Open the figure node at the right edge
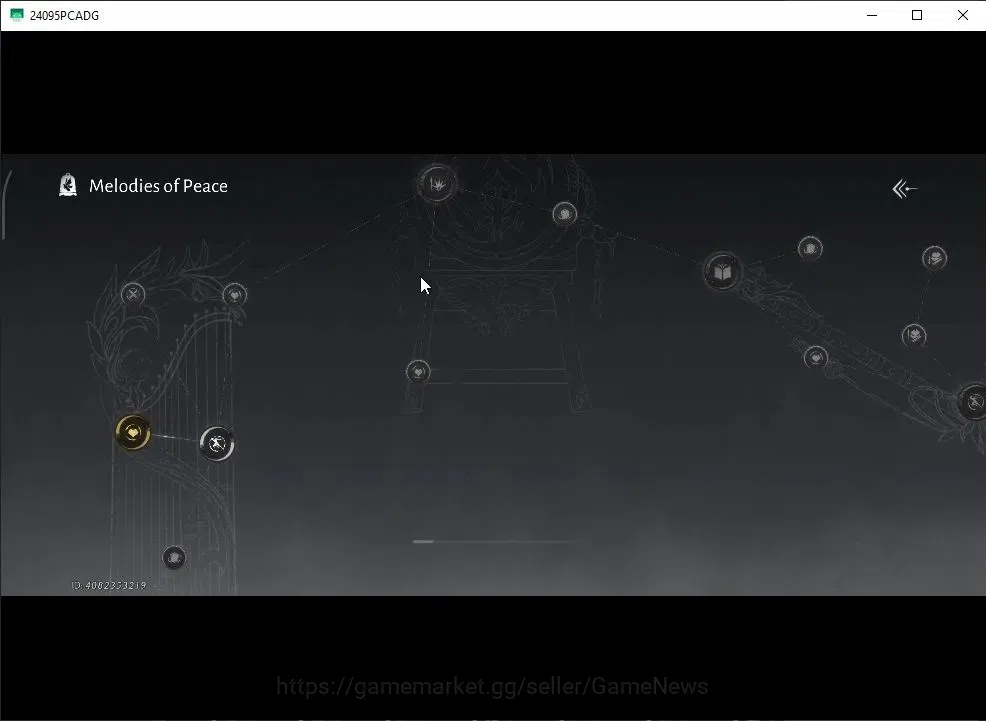This screenshot has height=721, width=986. pos(973,402)
